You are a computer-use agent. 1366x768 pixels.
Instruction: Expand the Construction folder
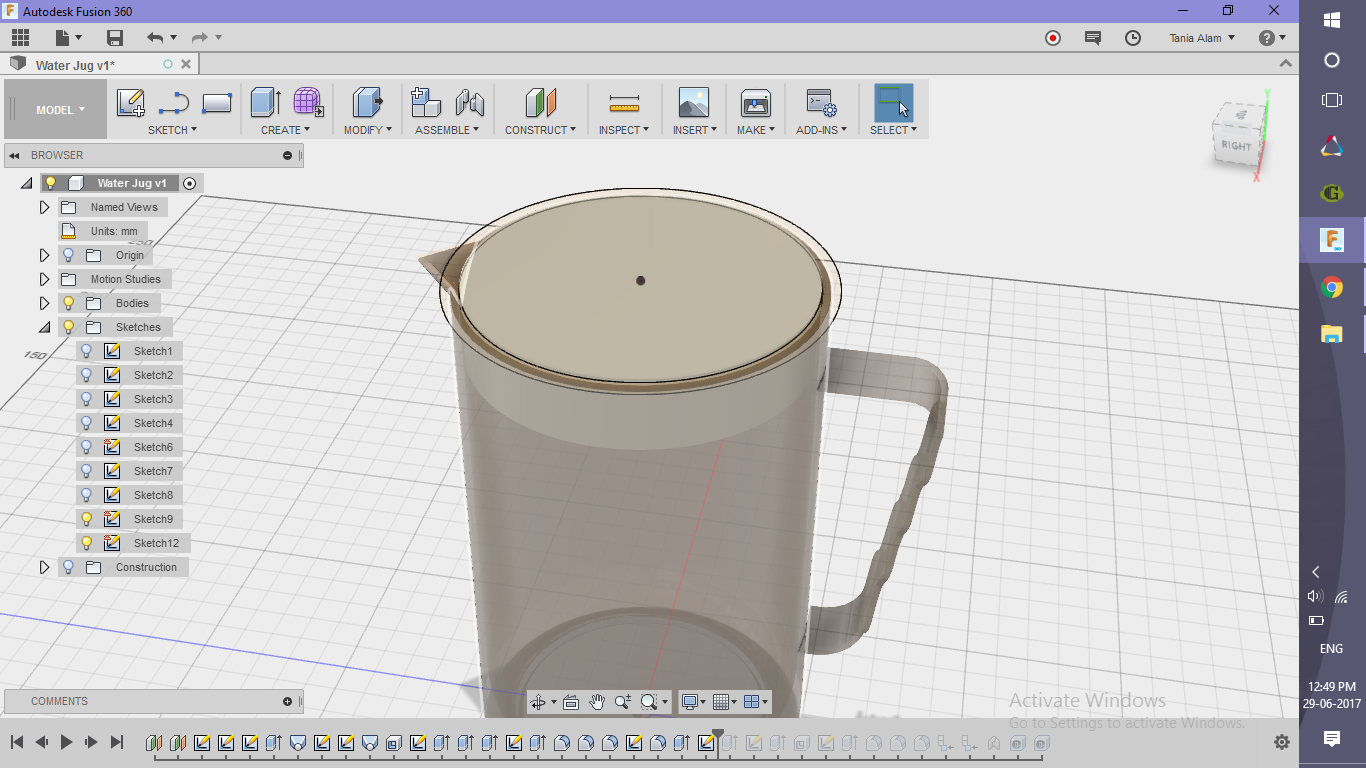click(44, 567)
